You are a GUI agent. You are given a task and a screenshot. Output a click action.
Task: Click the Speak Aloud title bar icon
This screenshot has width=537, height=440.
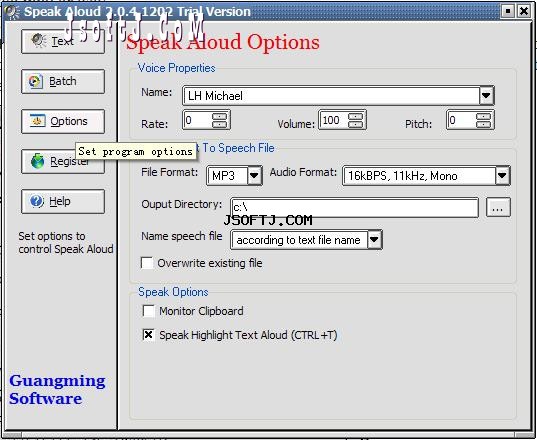point(12,12)
